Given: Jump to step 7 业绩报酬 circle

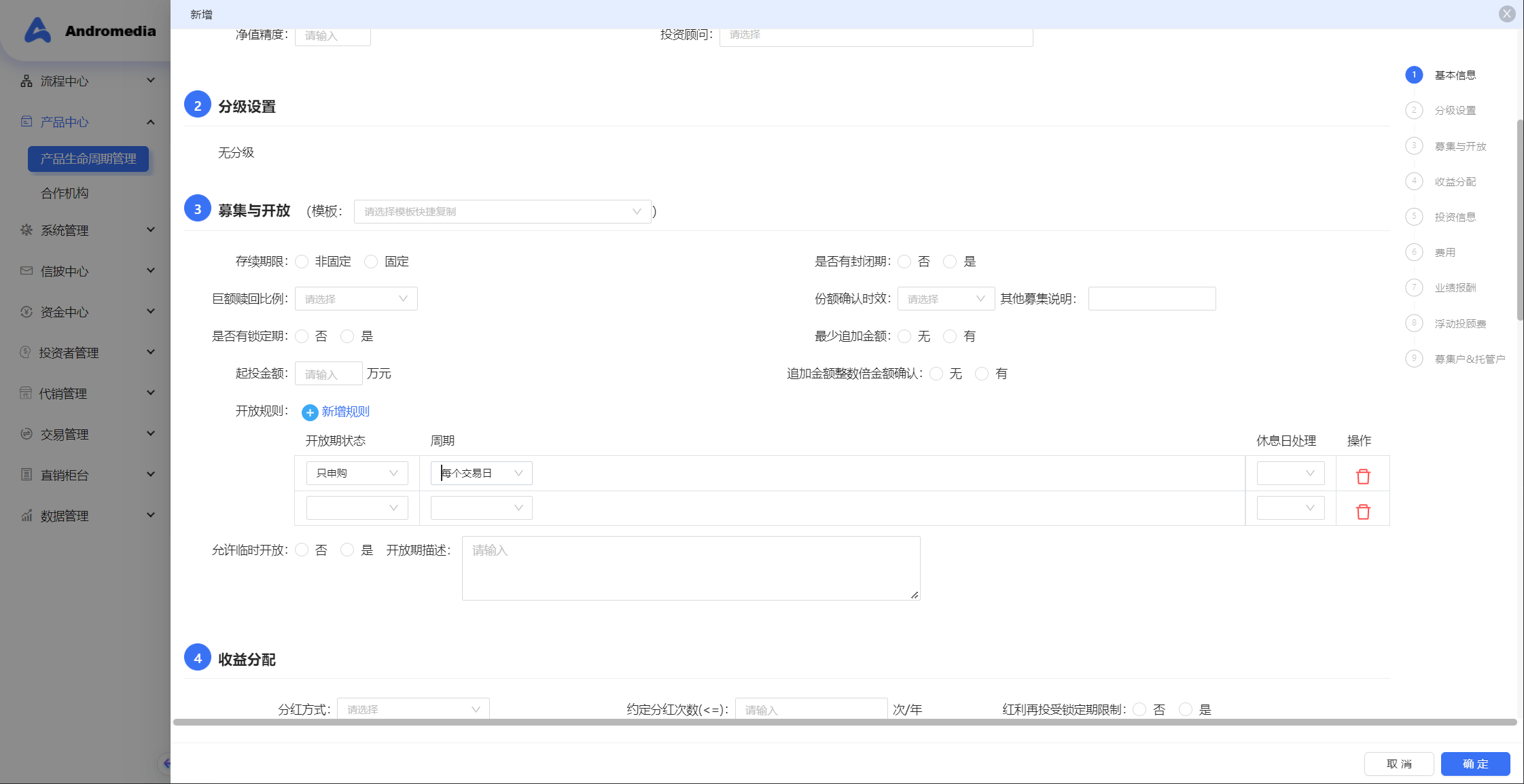Looking at the screenshot, I should point(1414,287).
